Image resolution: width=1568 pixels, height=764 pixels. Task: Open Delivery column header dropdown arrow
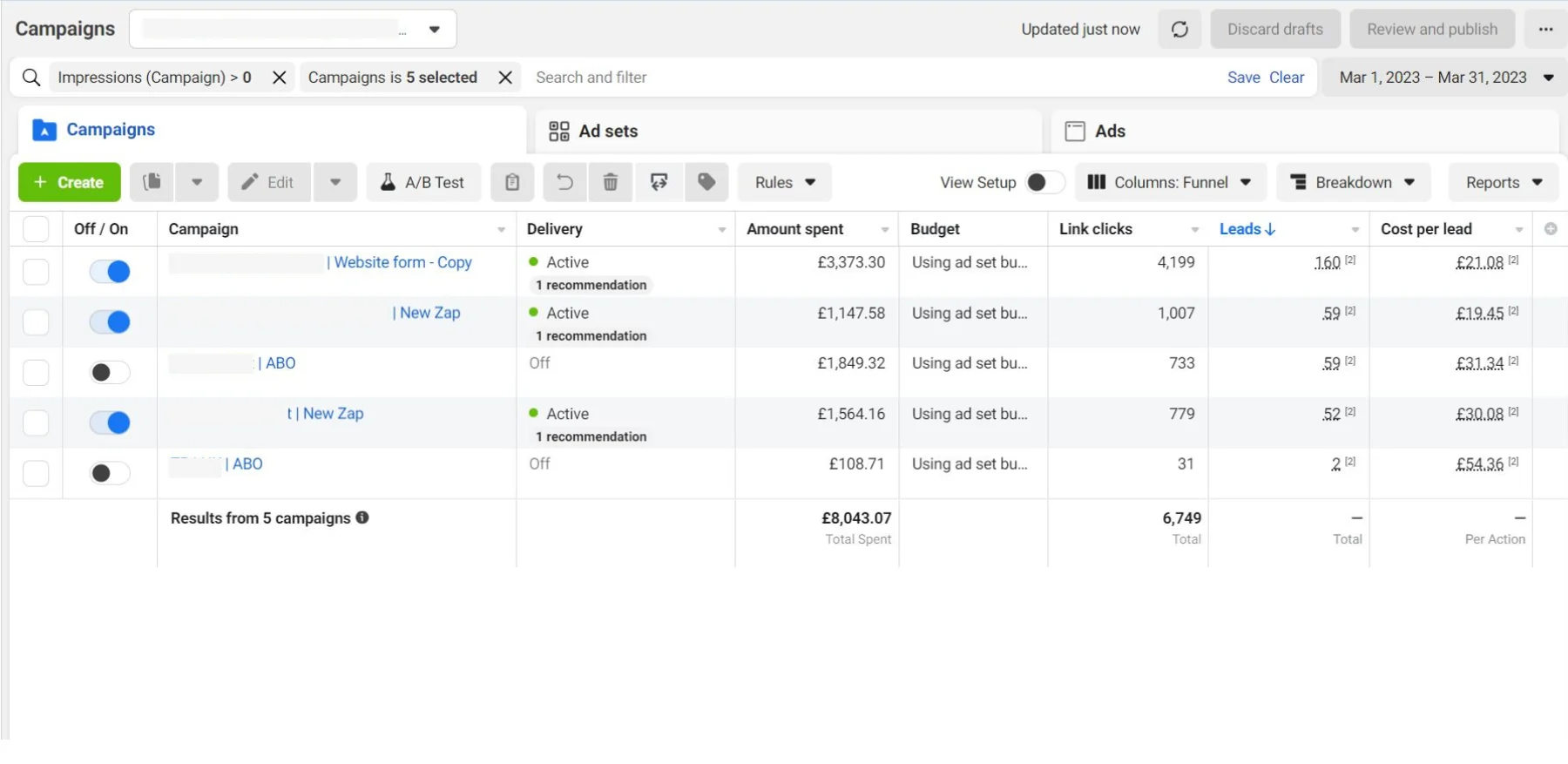coord(721,230)
